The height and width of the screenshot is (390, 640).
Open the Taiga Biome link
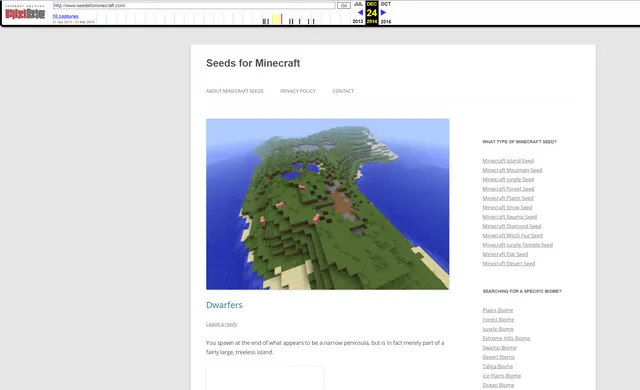coord(498,366)
